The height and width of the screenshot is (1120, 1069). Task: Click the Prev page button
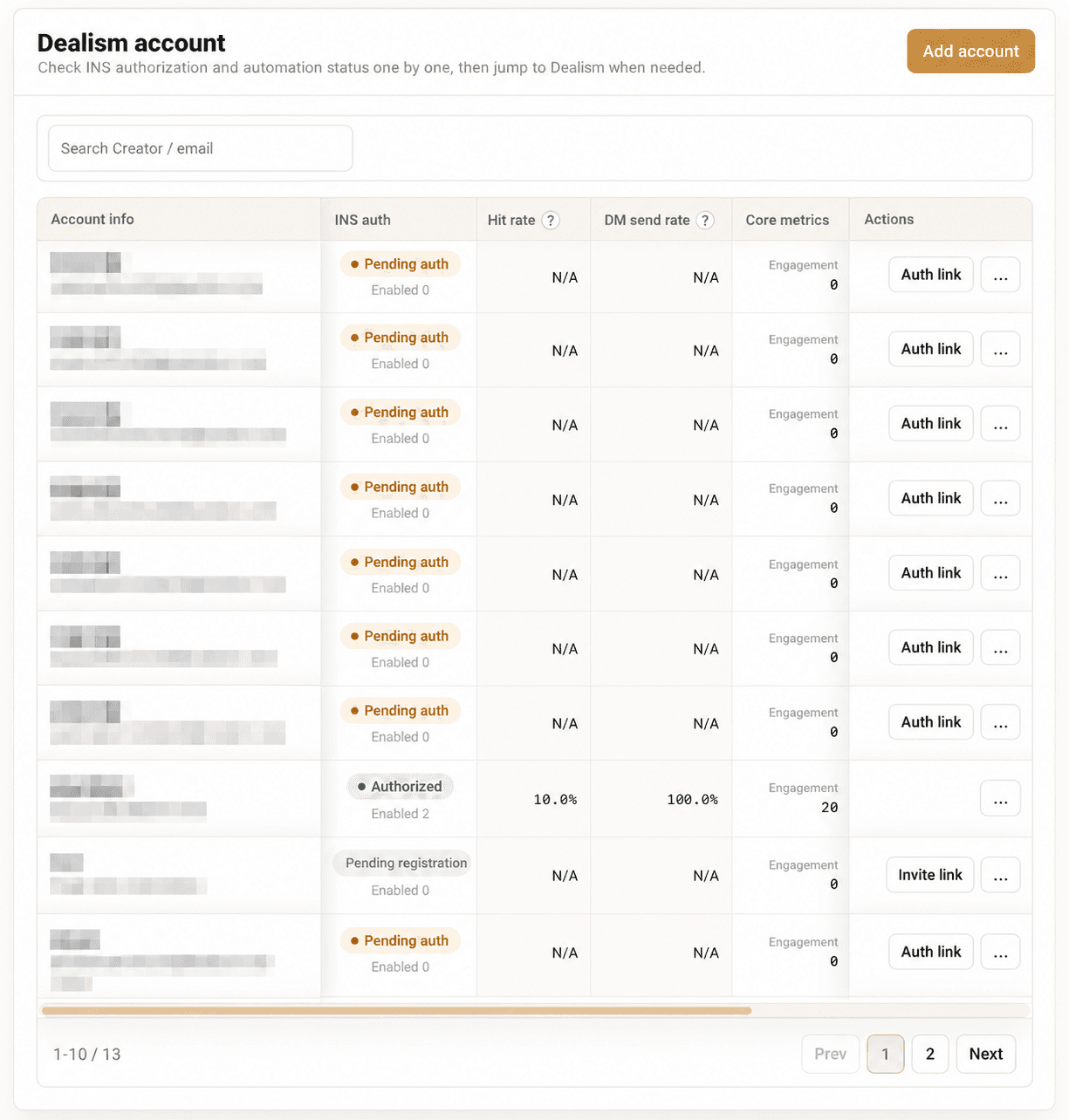coord(830,1054)
